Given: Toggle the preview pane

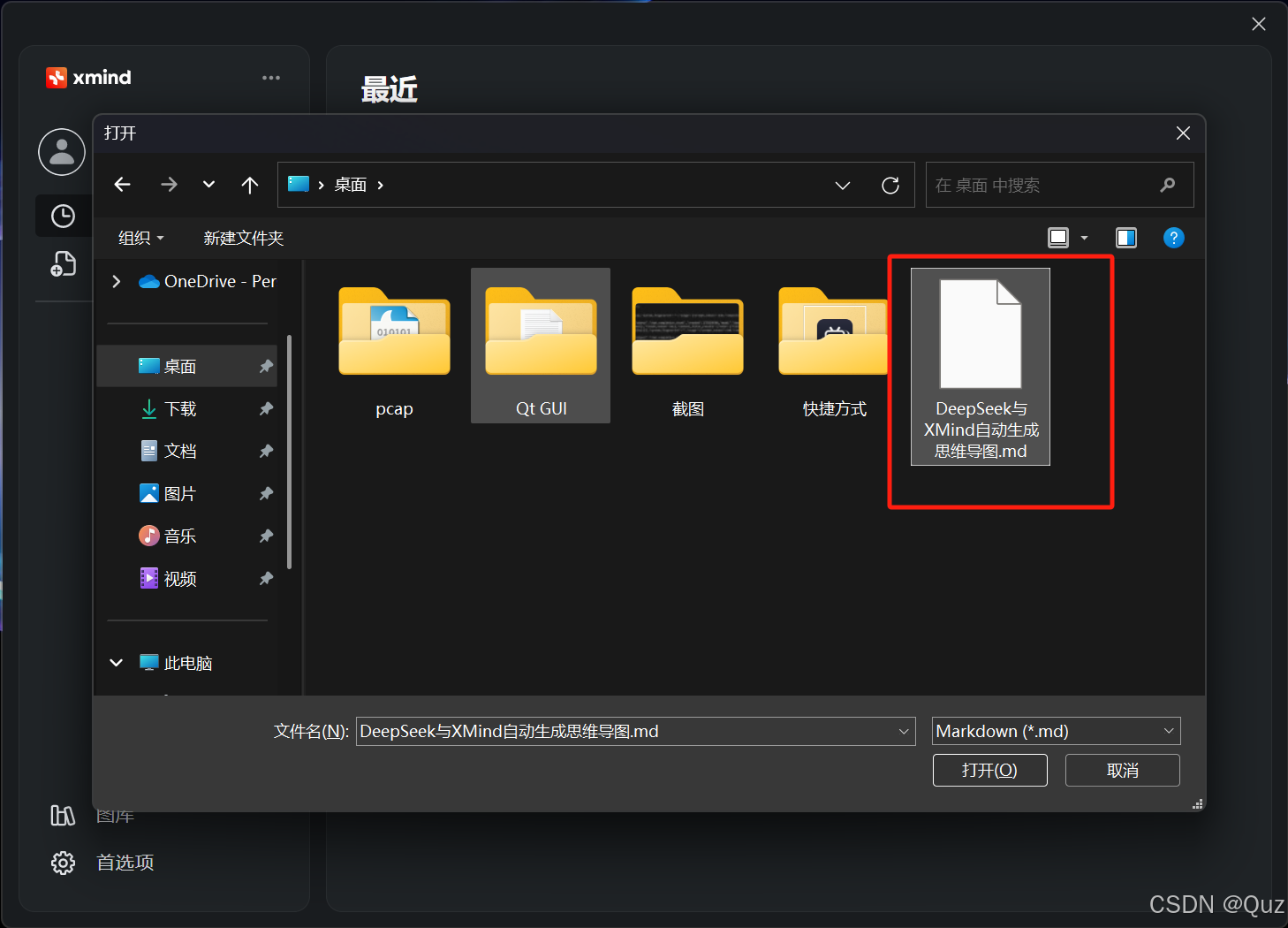Looking at the screenshot, I should [x=1126, y=238].
